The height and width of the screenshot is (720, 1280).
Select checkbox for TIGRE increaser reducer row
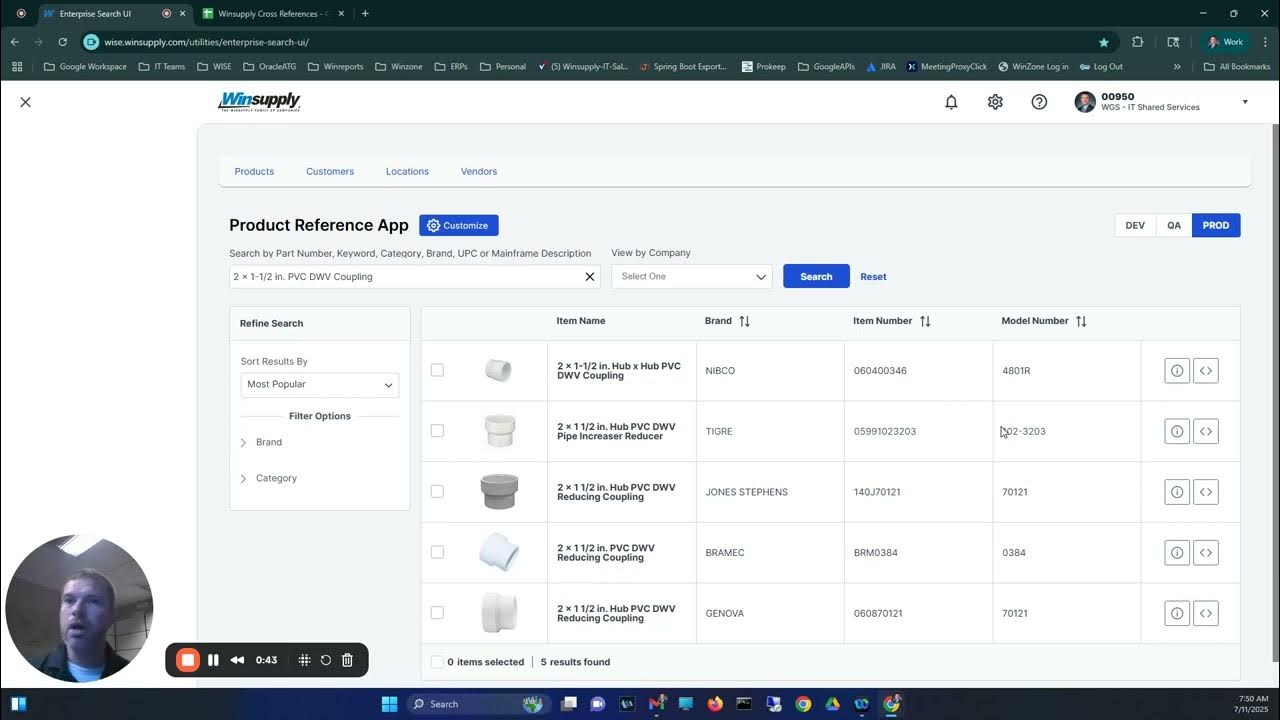click(437, 431)
